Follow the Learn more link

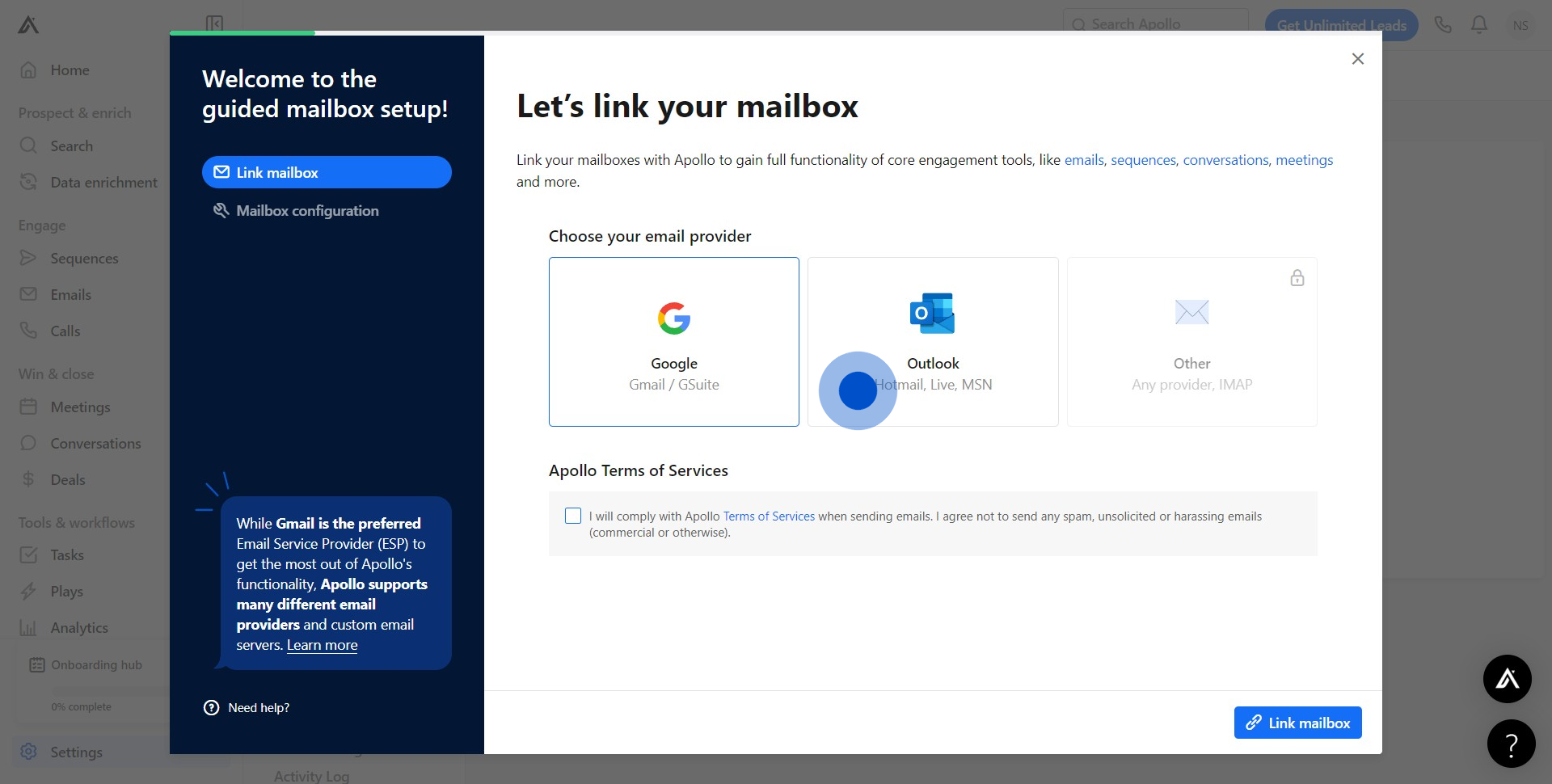(322, 645)
